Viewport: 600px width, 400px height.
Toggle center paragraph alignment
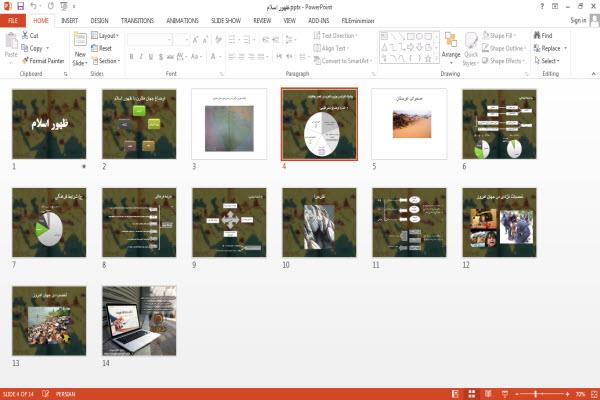241,57
